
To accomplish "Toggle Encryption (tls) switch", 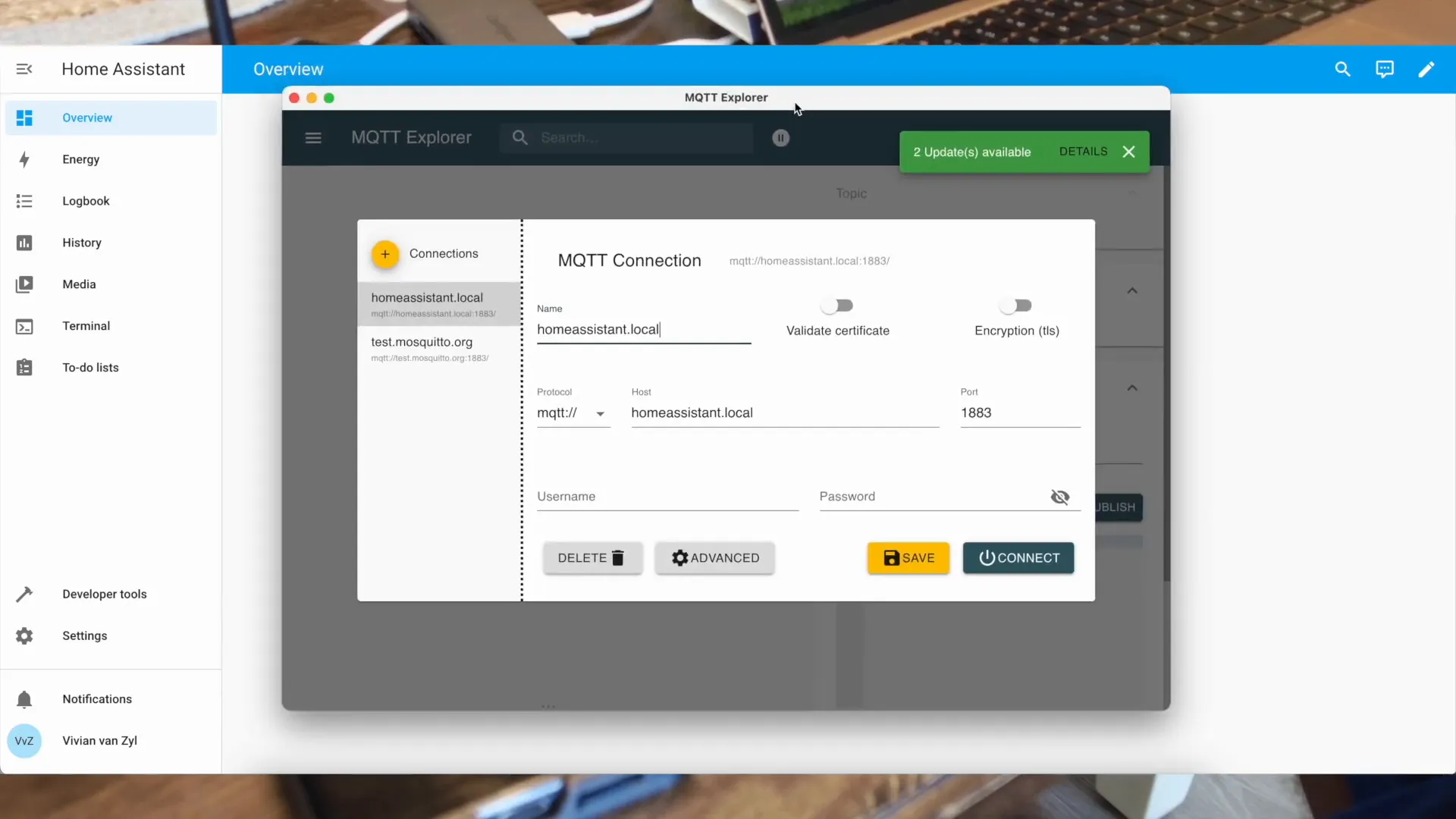I will pos(1016,306).
